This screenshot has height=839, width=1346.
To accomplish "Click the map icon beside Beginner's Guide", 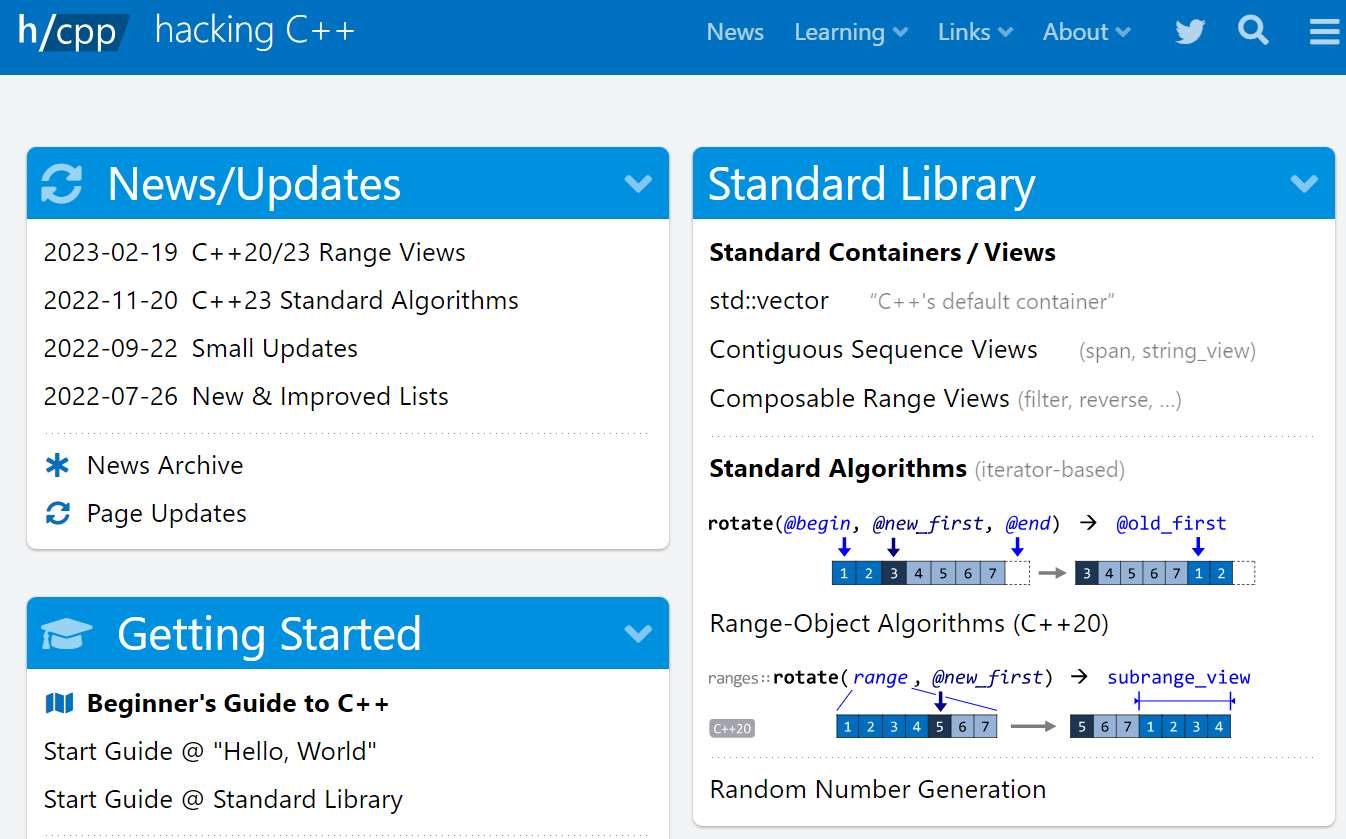I will (60, 704).
